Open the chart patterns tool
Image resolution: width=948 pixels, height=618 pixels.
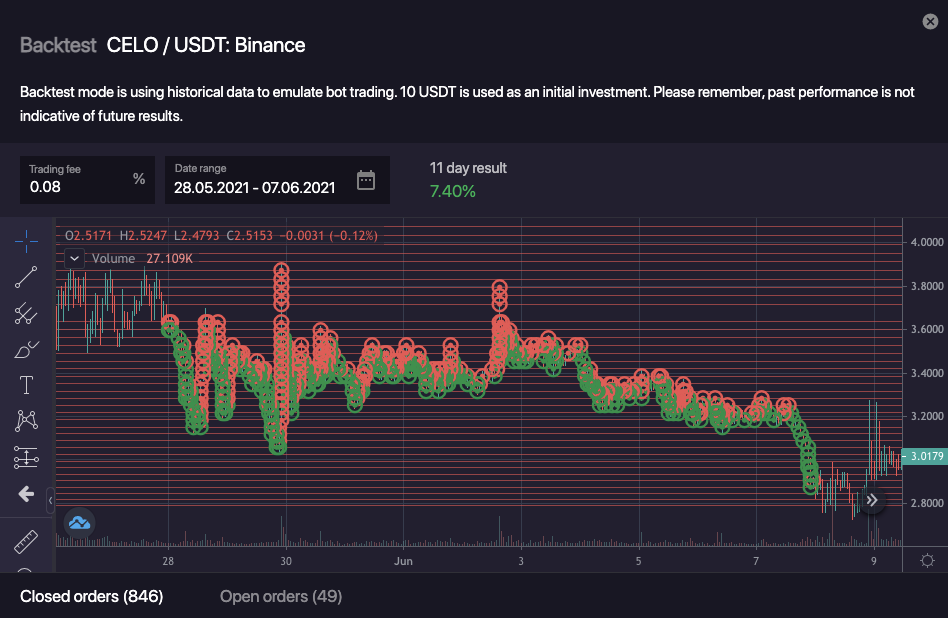click(x=27, y=421)
